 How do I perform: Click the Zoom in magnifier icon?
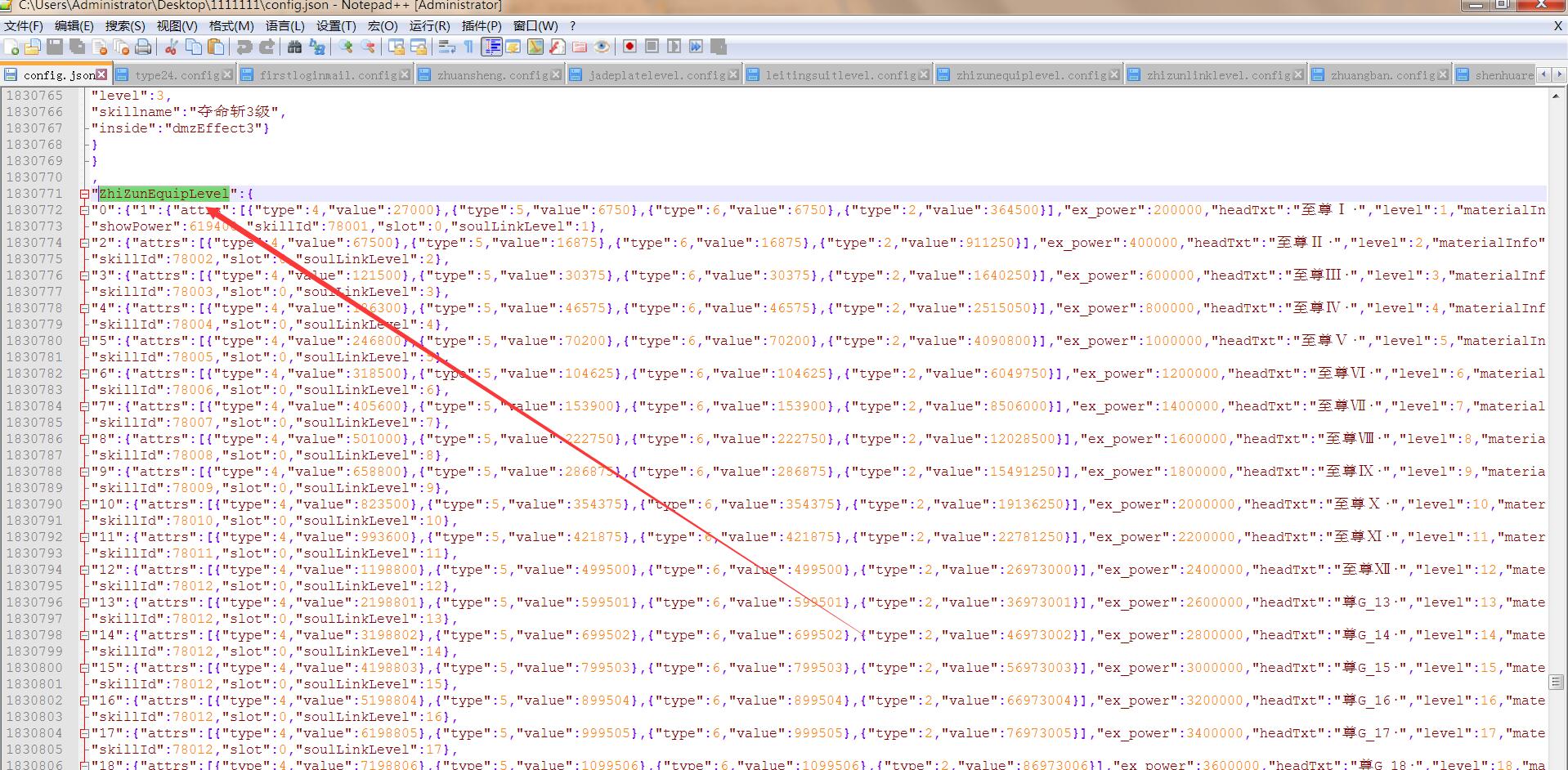click(346, 47)
